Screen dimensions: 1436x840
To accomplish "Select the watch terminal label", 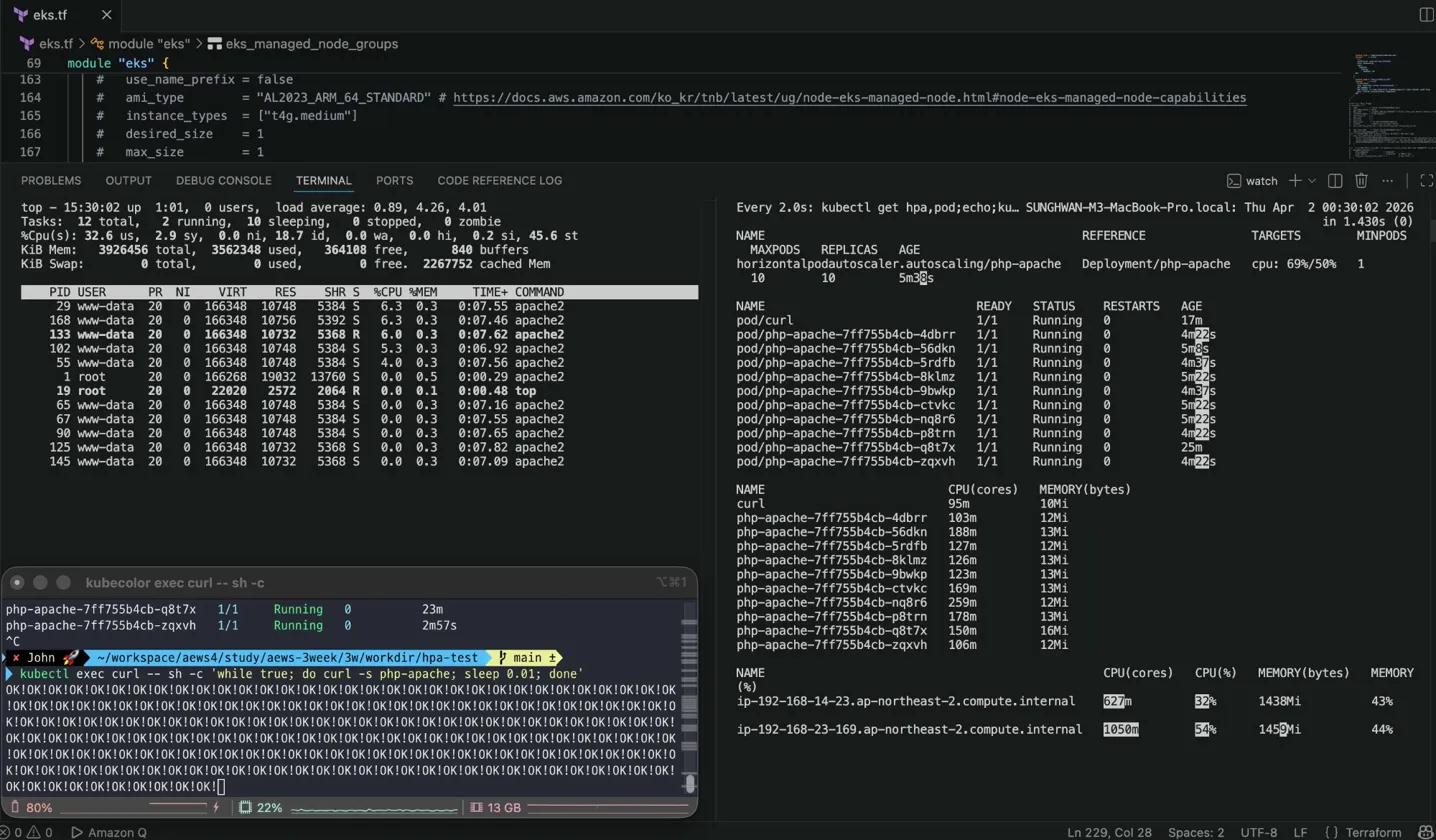I will tap(1261, 181).
